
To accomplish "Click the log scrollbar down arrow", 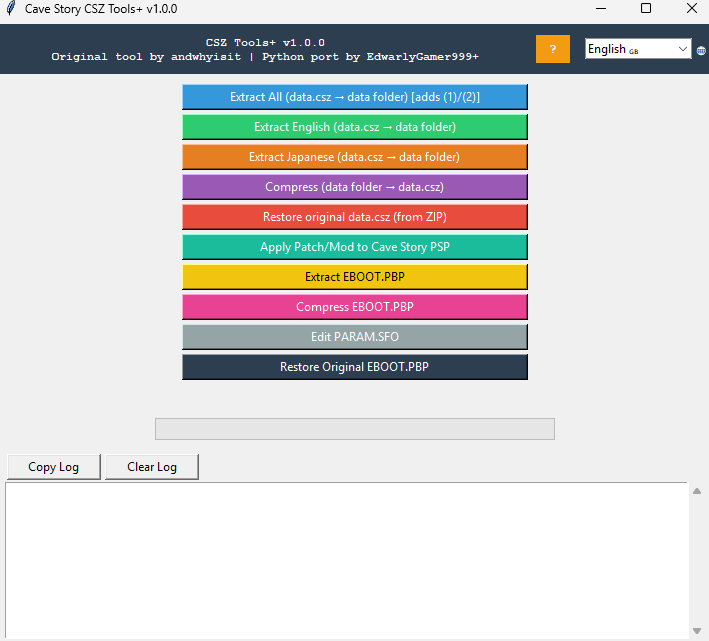I will click(697, 631).
